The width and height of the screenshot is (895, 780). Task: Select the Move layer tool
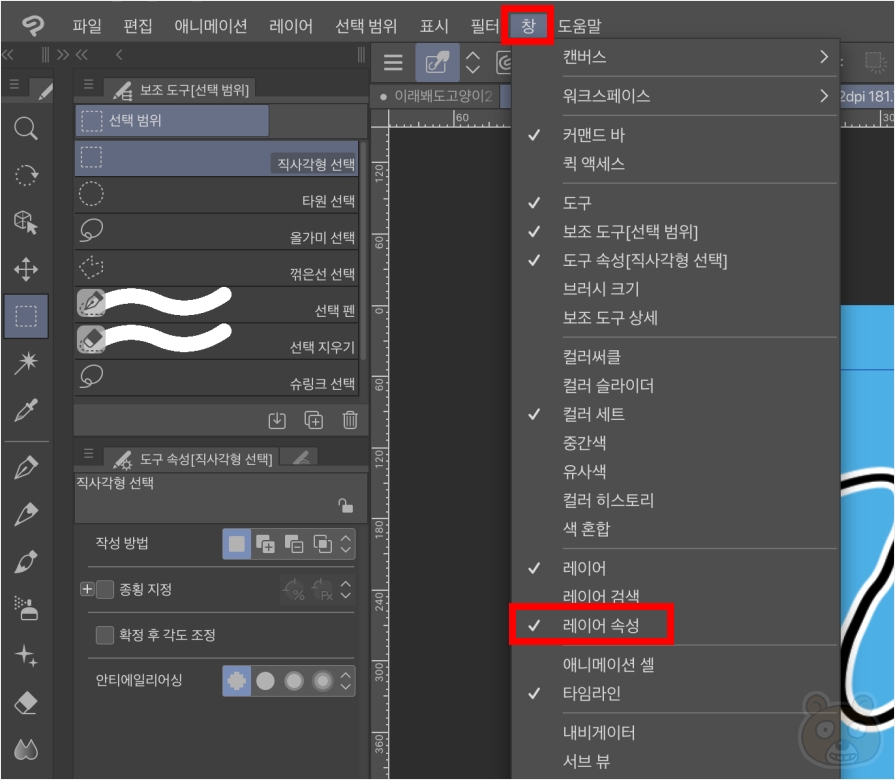26,269
